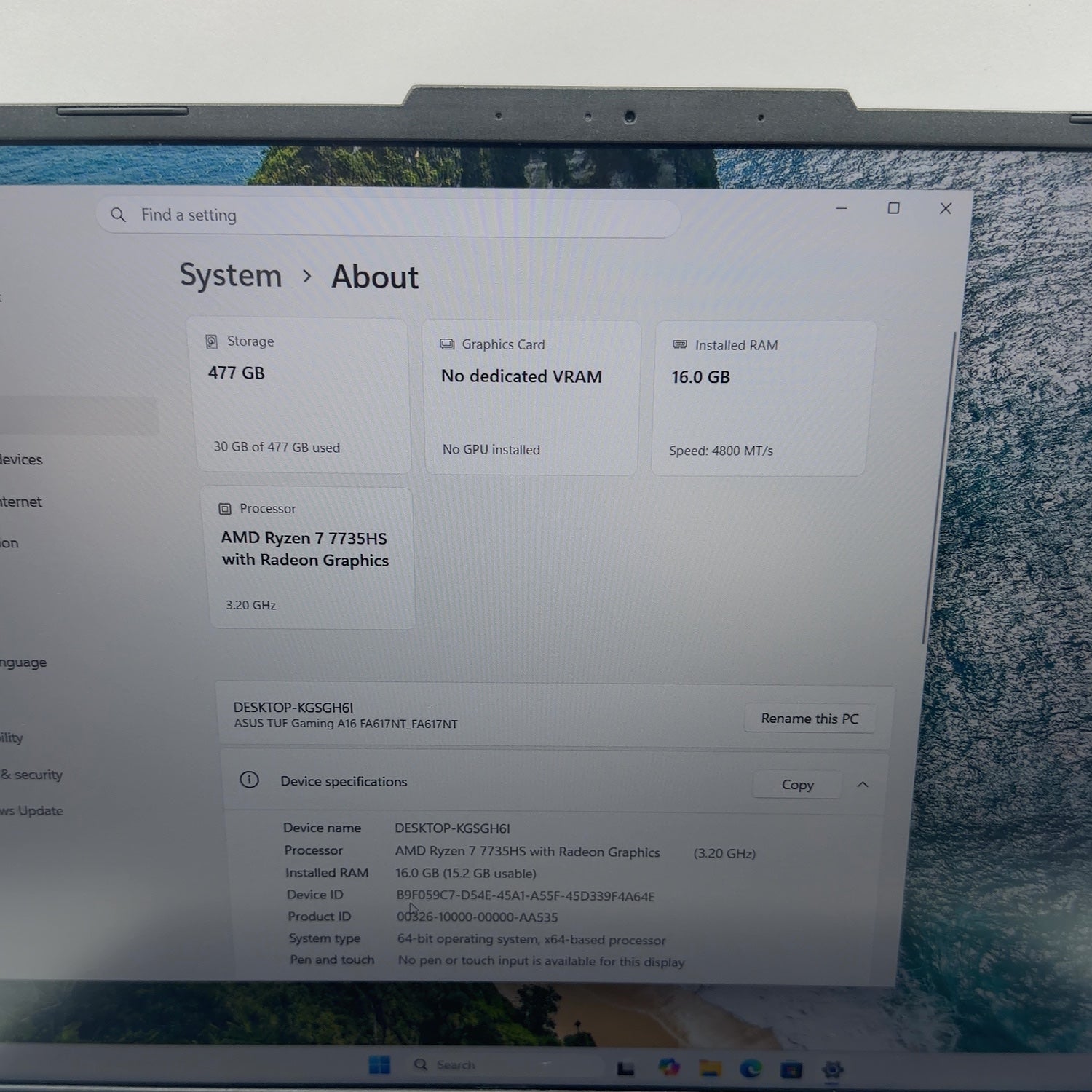Click the No GPU installed text
This screenshot has height=1092, width=1092.
[491, 449]
